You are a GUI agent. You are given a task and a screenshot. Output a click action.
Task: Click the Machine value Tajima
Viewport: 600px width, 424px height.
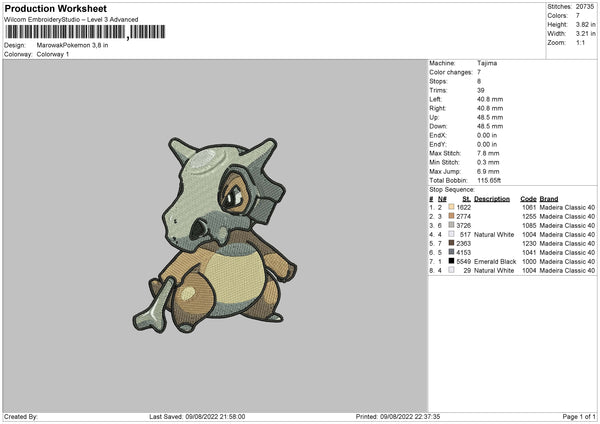point(487,63)
